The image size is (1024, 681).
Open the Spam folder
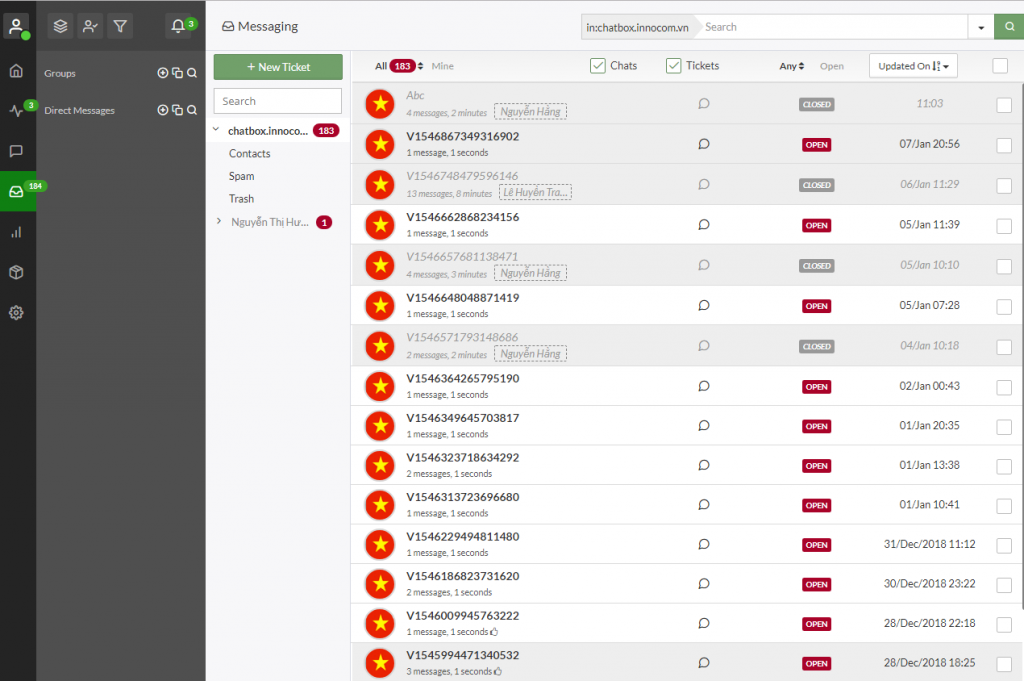pos(242,176)
